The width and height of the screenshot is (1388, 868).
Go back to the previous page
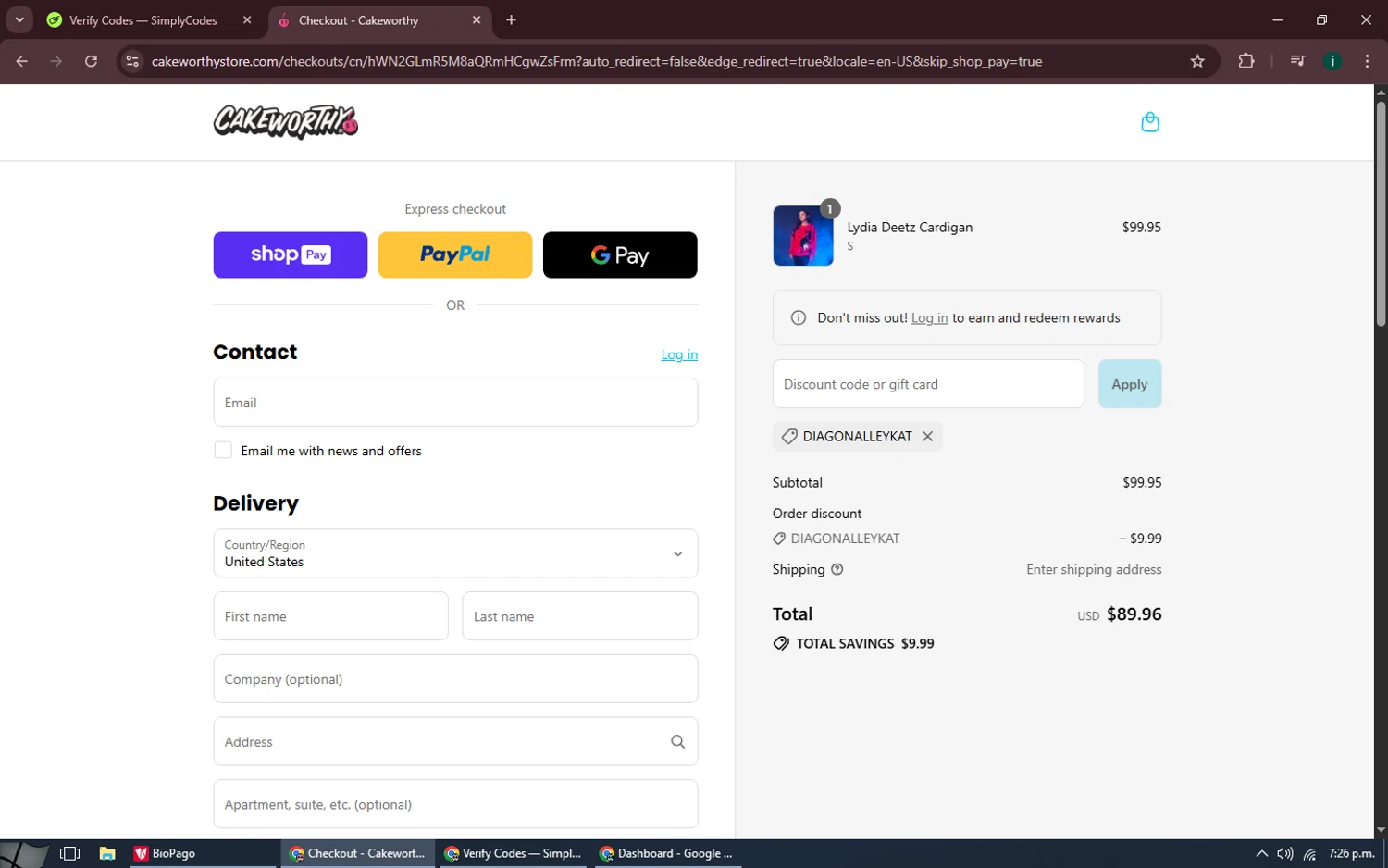[22, 61]
